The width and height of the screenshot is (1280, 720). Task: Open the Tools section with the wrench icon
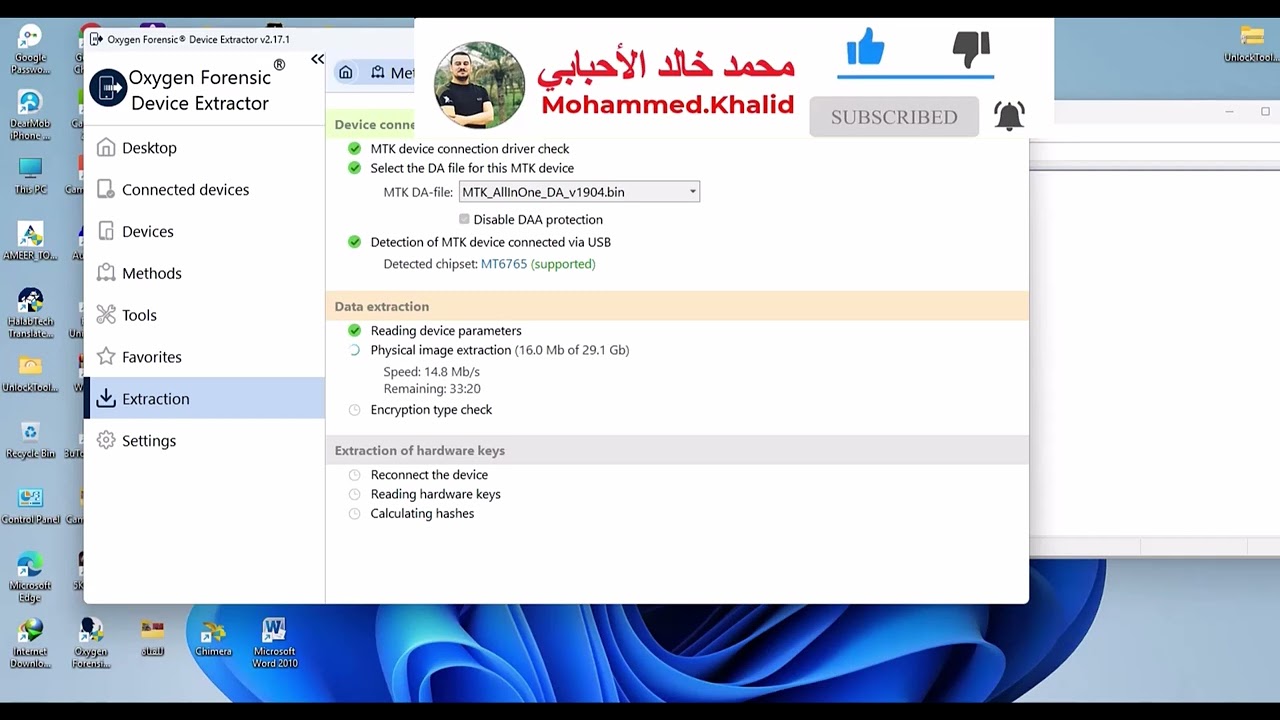[204, 316]
